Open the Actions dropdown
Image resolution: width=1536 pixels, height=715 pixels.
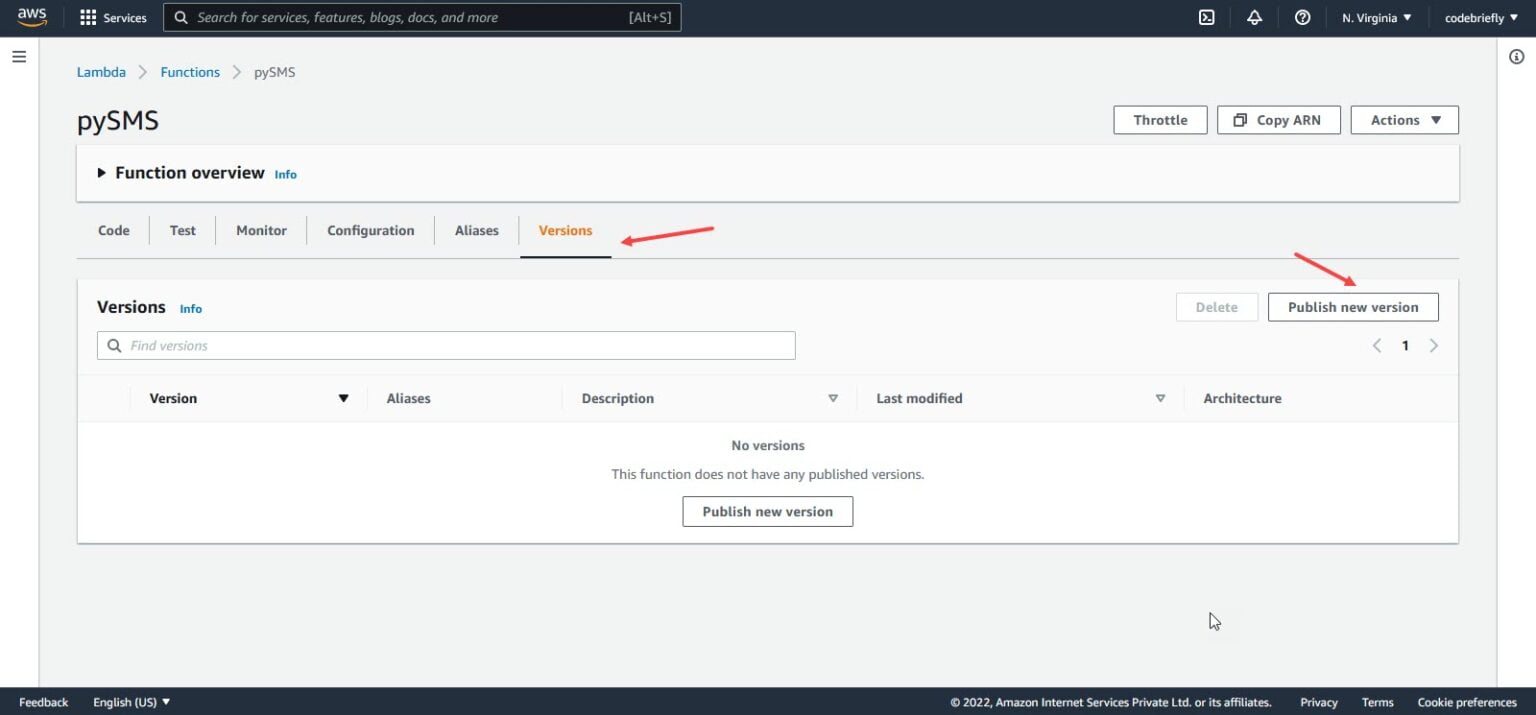tap(1404, 120)
